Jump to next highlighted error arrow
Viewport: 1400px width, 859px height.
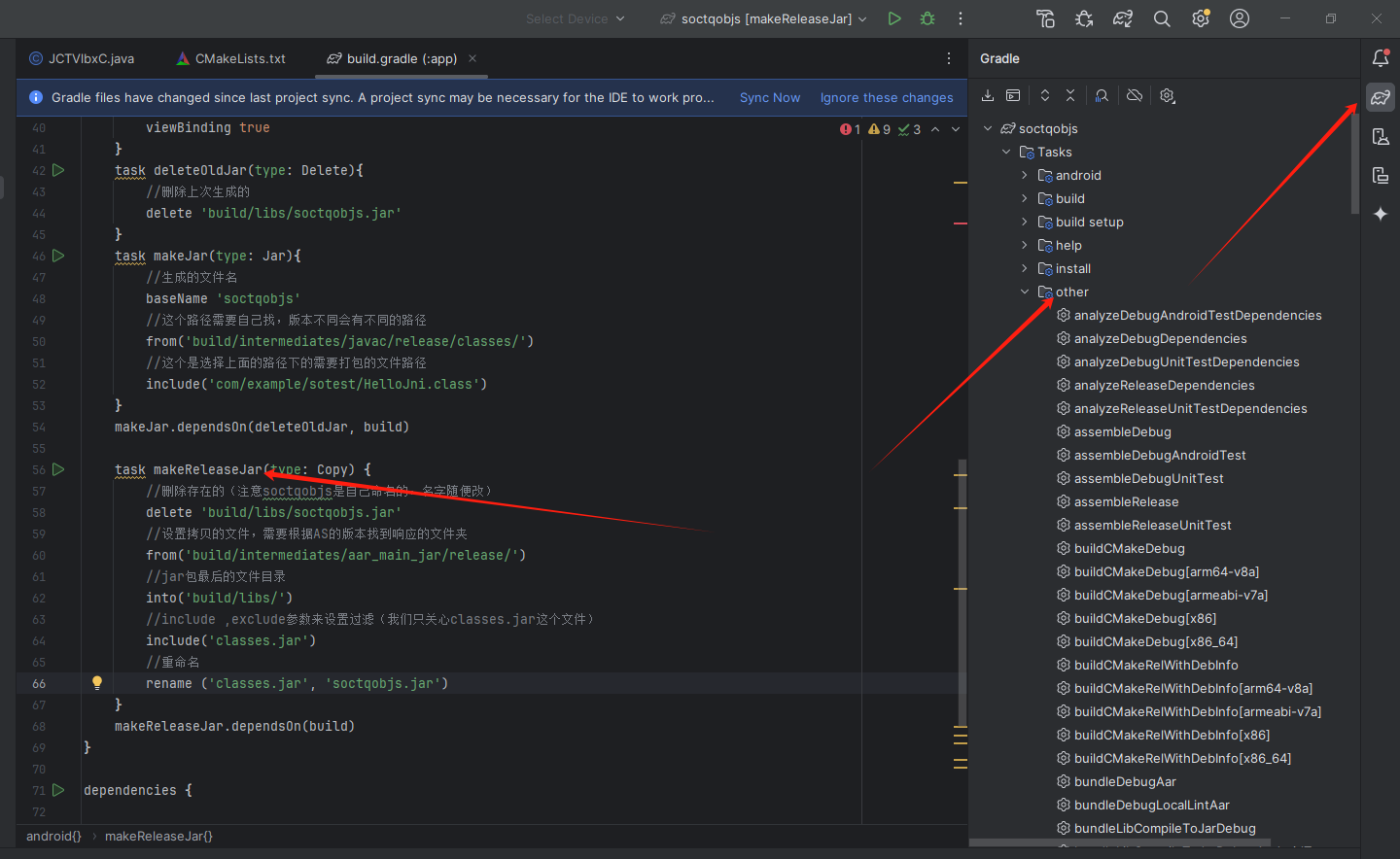(956, 129)
